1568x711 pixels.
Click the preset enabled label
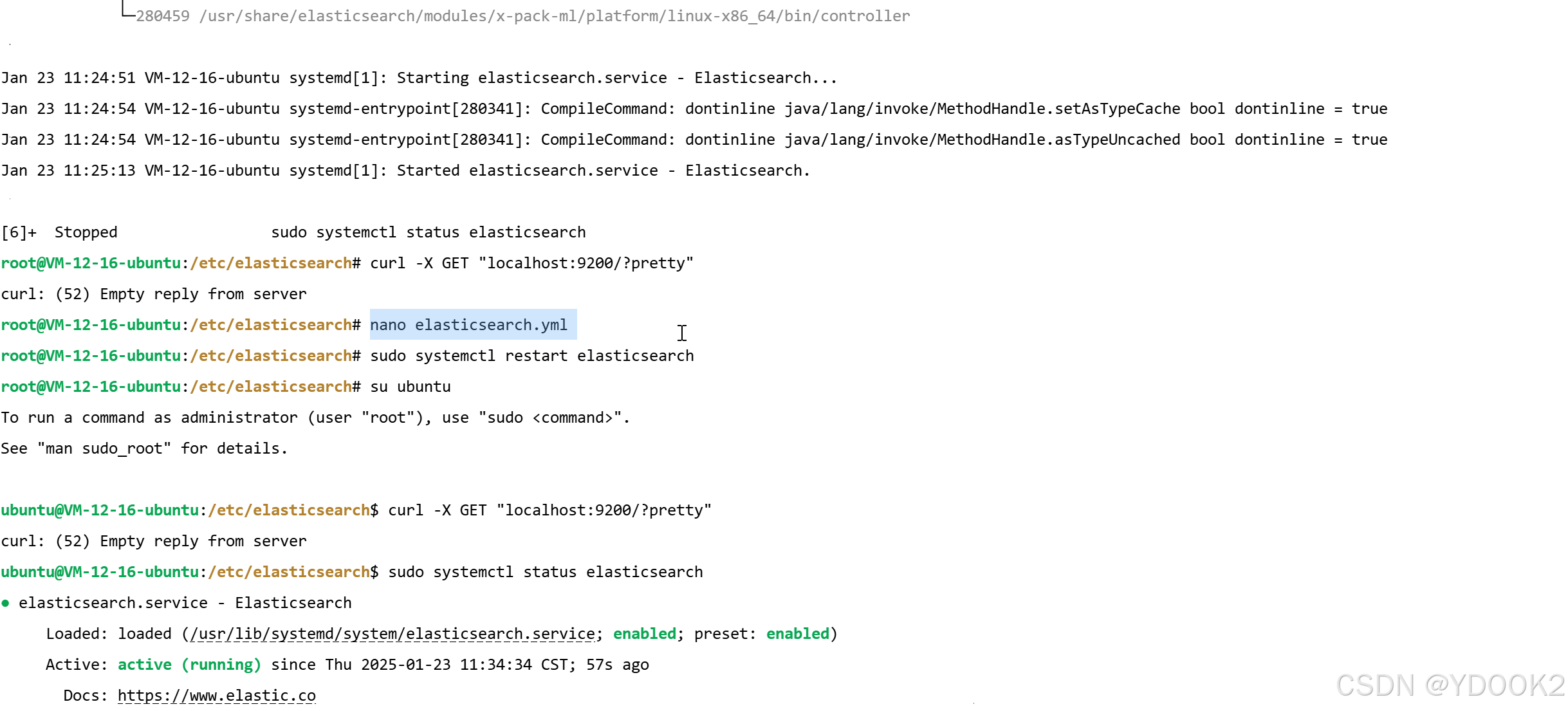[x=798, y=634]
